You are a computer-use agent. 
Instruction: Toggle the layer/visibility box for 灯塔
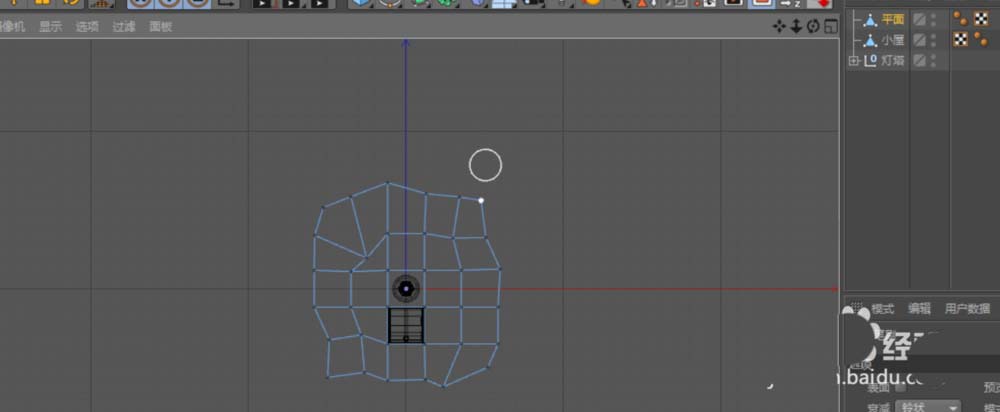click(x=920, y=61)
